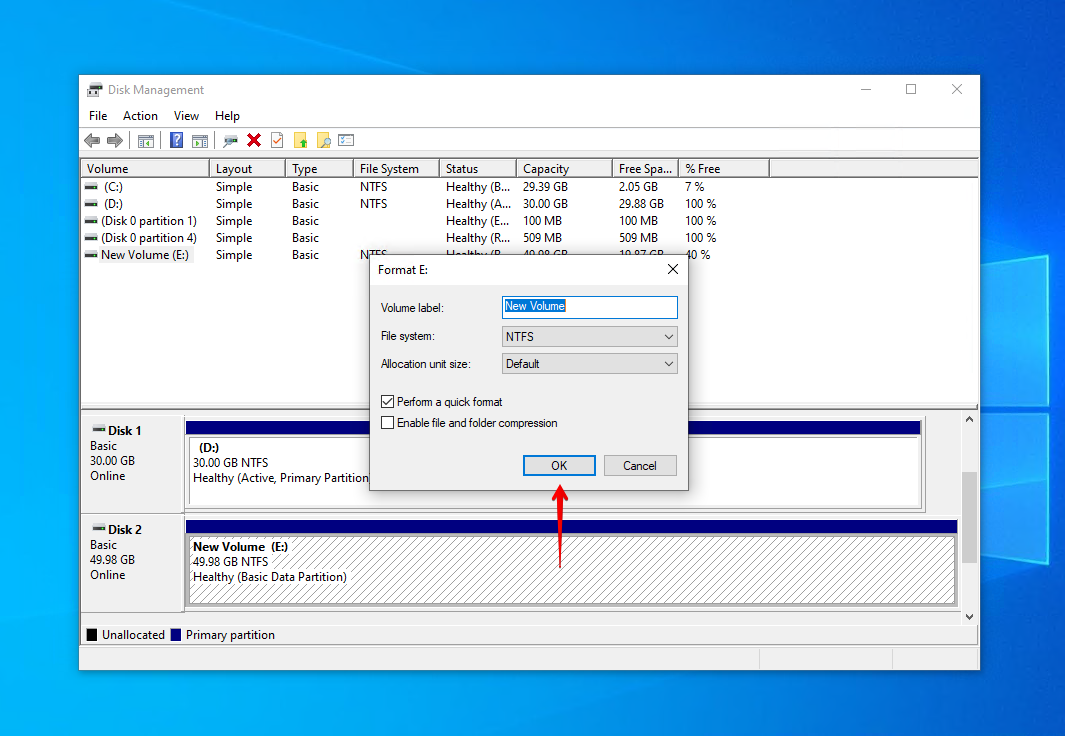Expand the Allocation unit size dropdown
This screenshot has height=736, width=1065.
589,364
